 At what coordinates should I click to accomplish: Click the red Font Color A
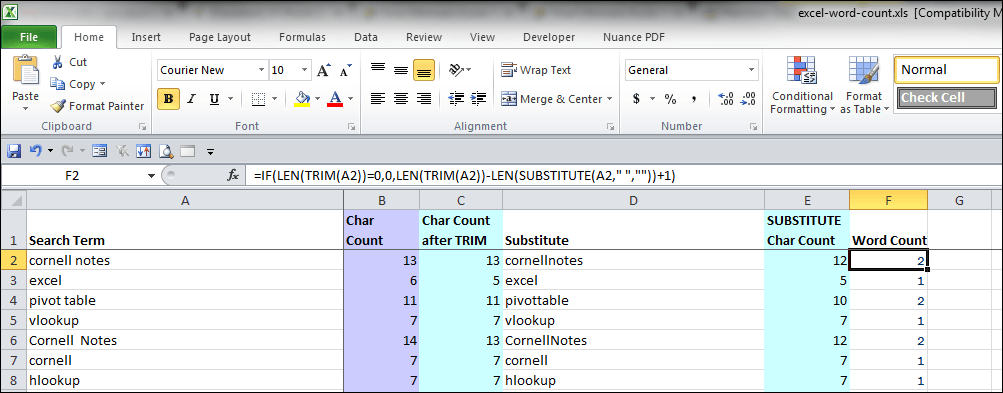point(335,99)
